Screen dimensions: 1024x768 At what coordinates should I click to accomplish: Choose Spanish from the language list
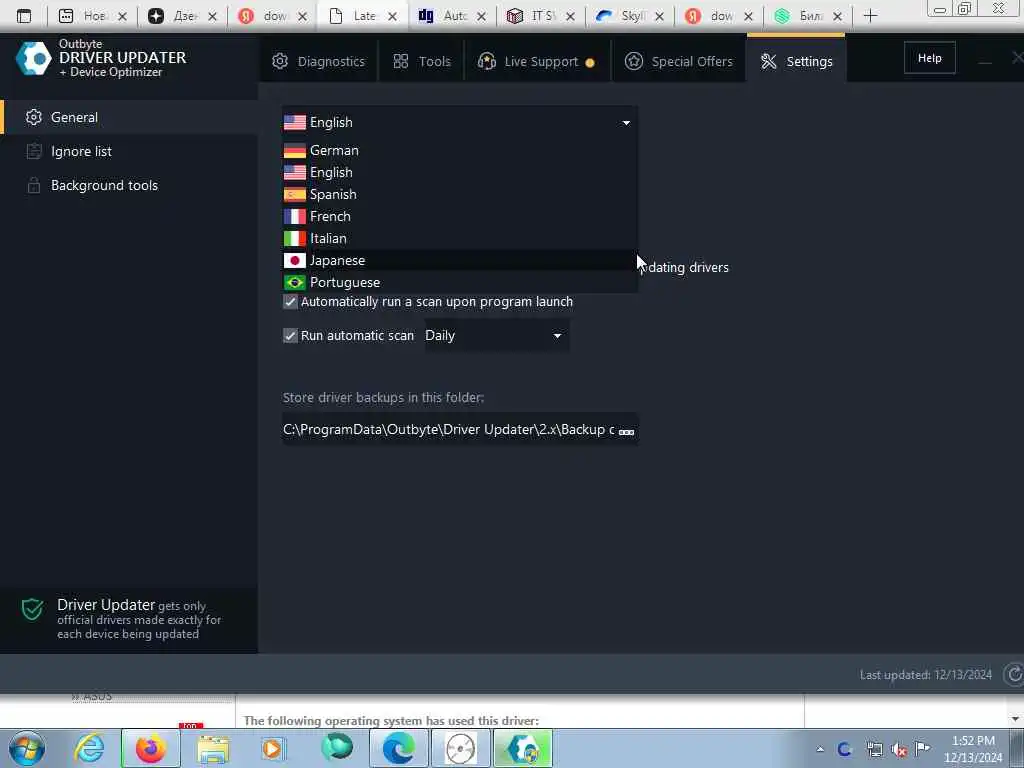click(460, 195)
